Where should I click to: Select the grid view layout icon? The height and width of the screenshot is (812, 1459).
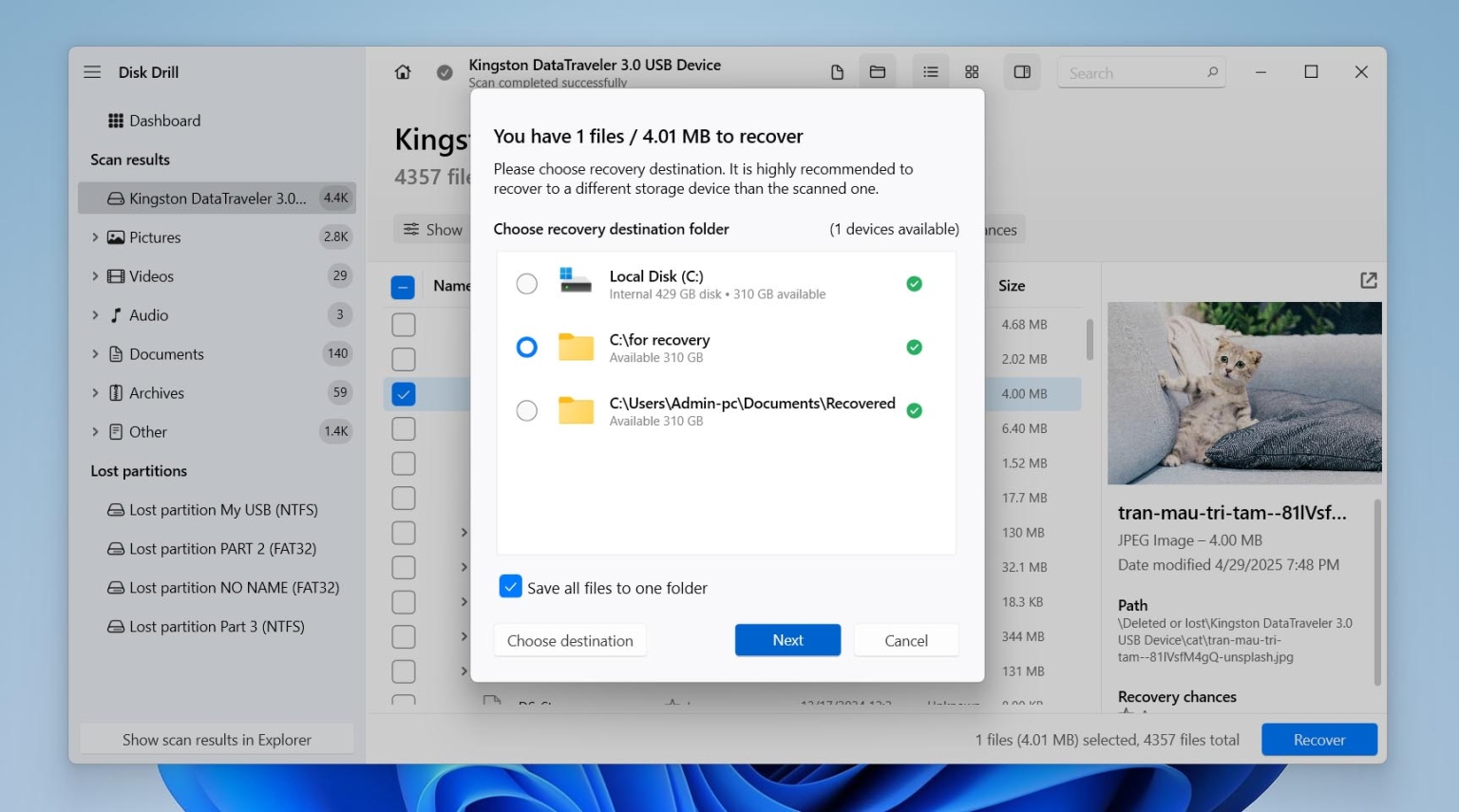coord(972,72)
